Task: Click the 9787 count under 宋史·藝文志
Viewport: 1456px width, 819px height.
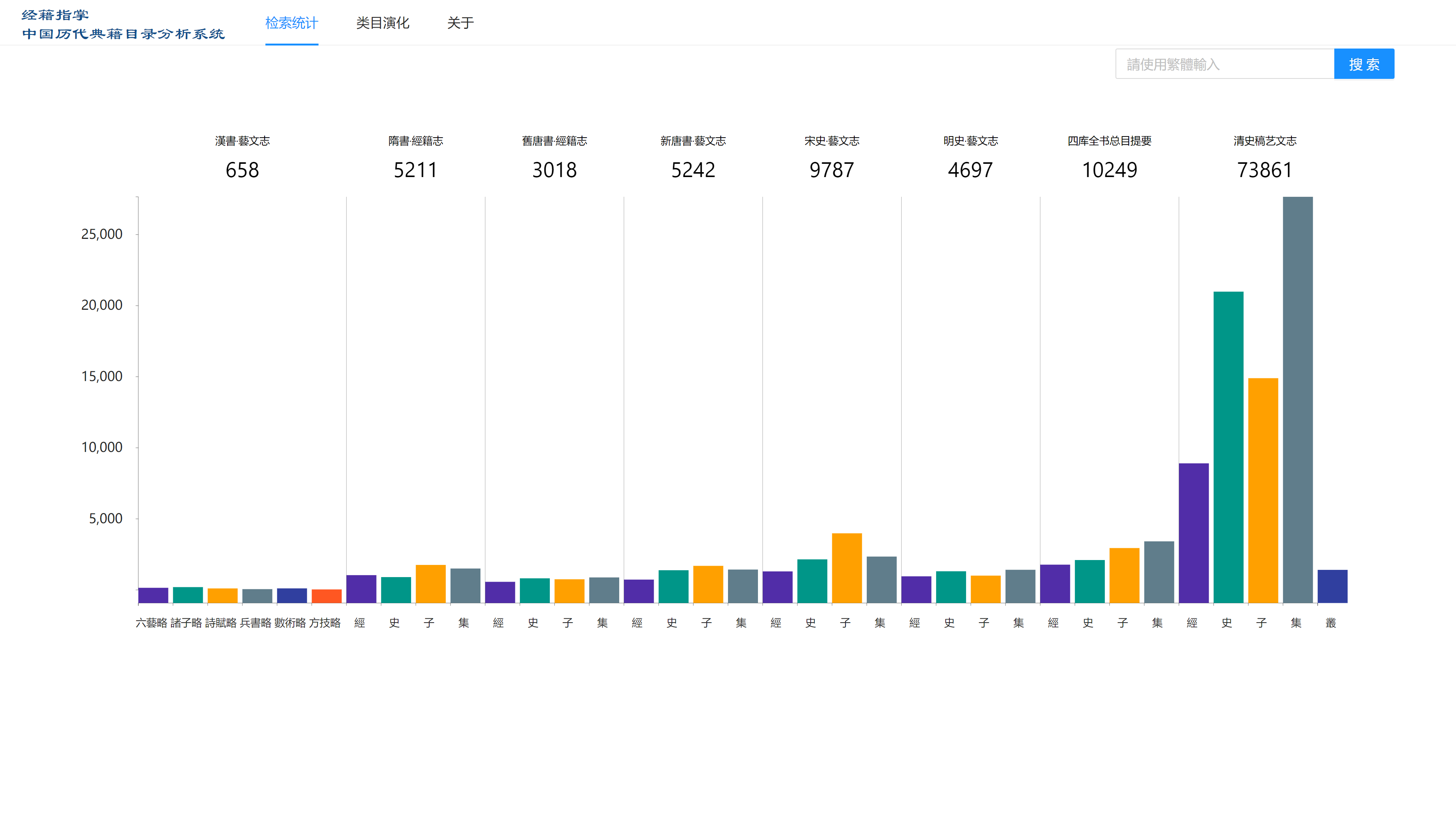Action: pos(832,170)
